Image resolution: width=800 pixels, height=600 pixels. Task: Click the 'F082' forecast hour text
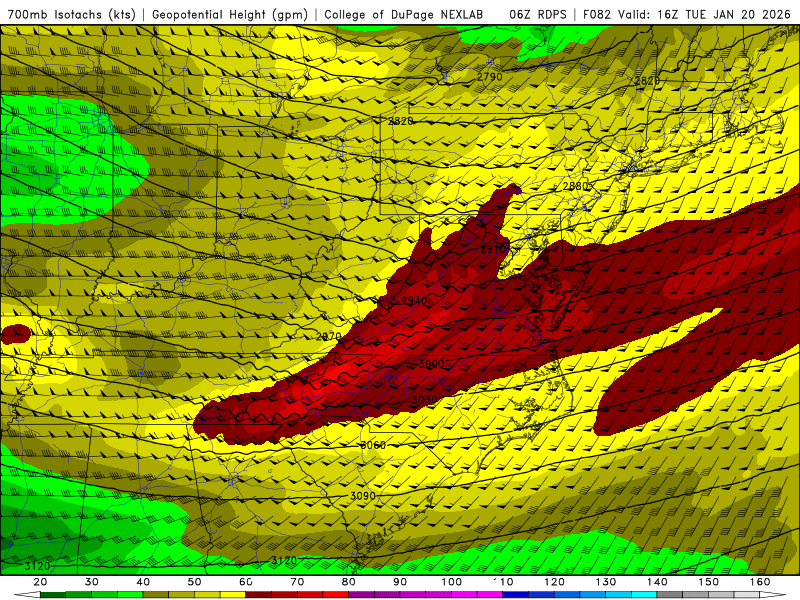pos(597,15)
